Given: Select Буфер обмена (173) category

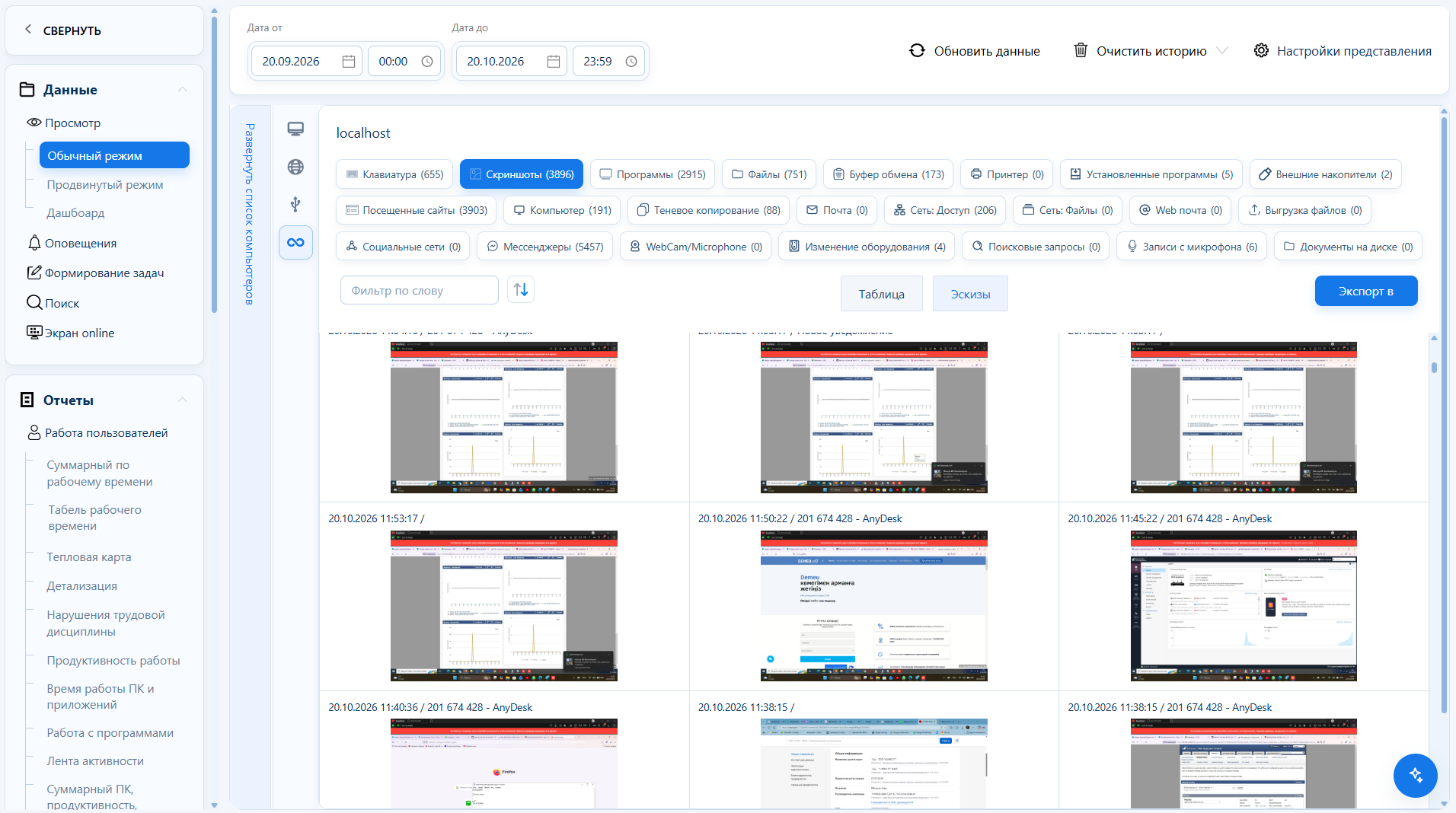Looking at the screenshot, I should 888,174.
